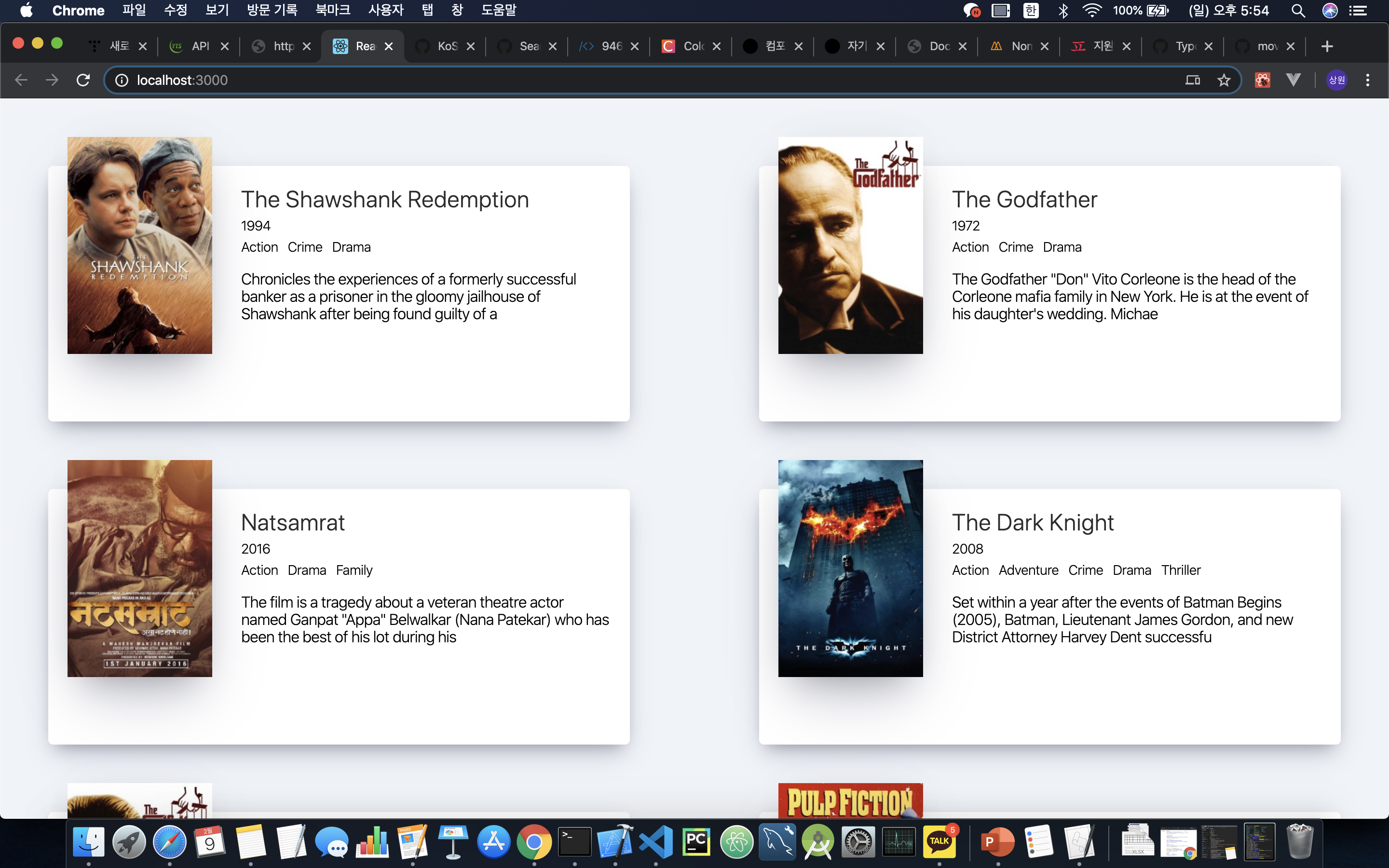Screen dimensions: 1389x868
Task: Open the React DevTools extension icon
Action: pos(1262,80)
